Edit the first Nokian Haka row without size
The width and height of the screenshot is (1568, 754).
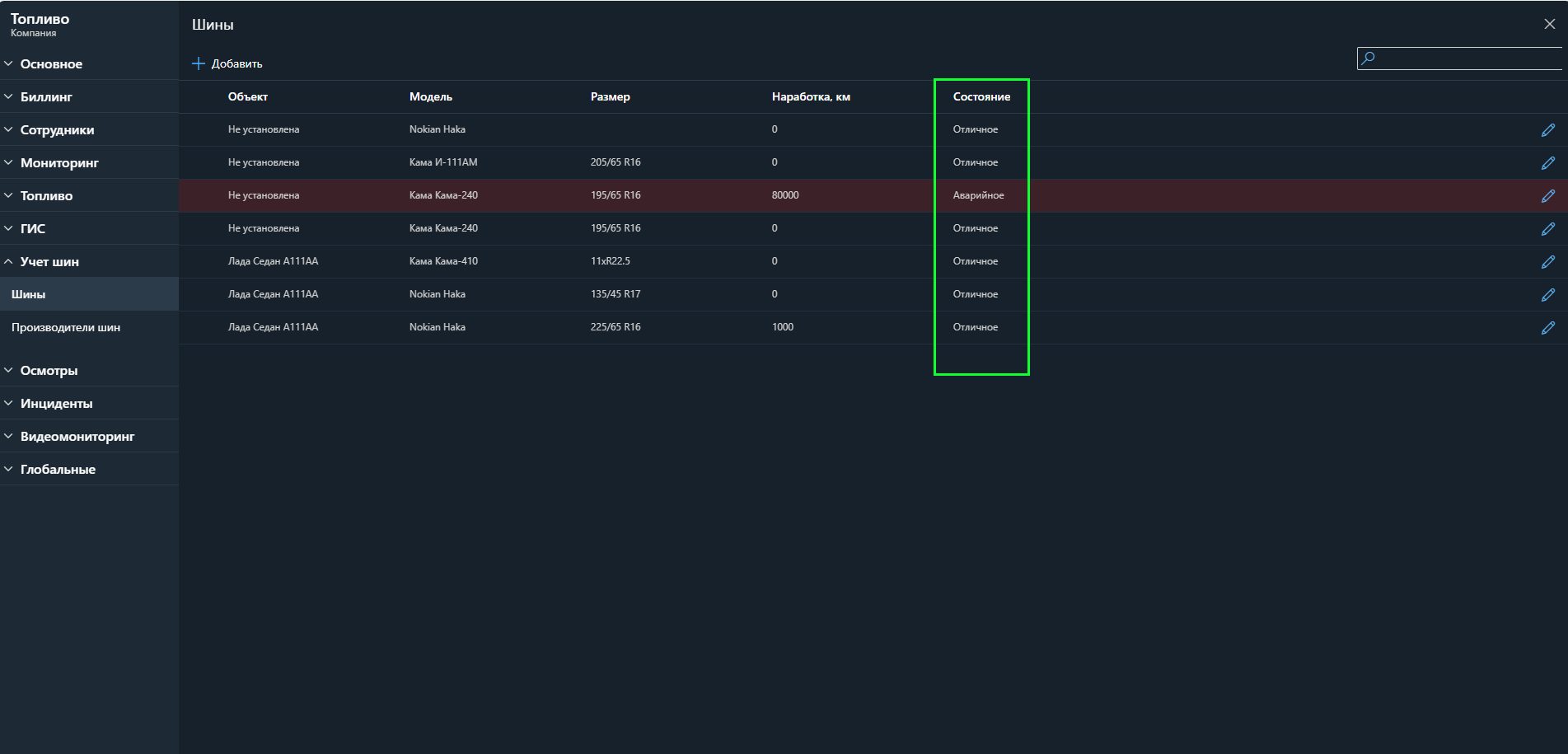tap(1548, 130)
